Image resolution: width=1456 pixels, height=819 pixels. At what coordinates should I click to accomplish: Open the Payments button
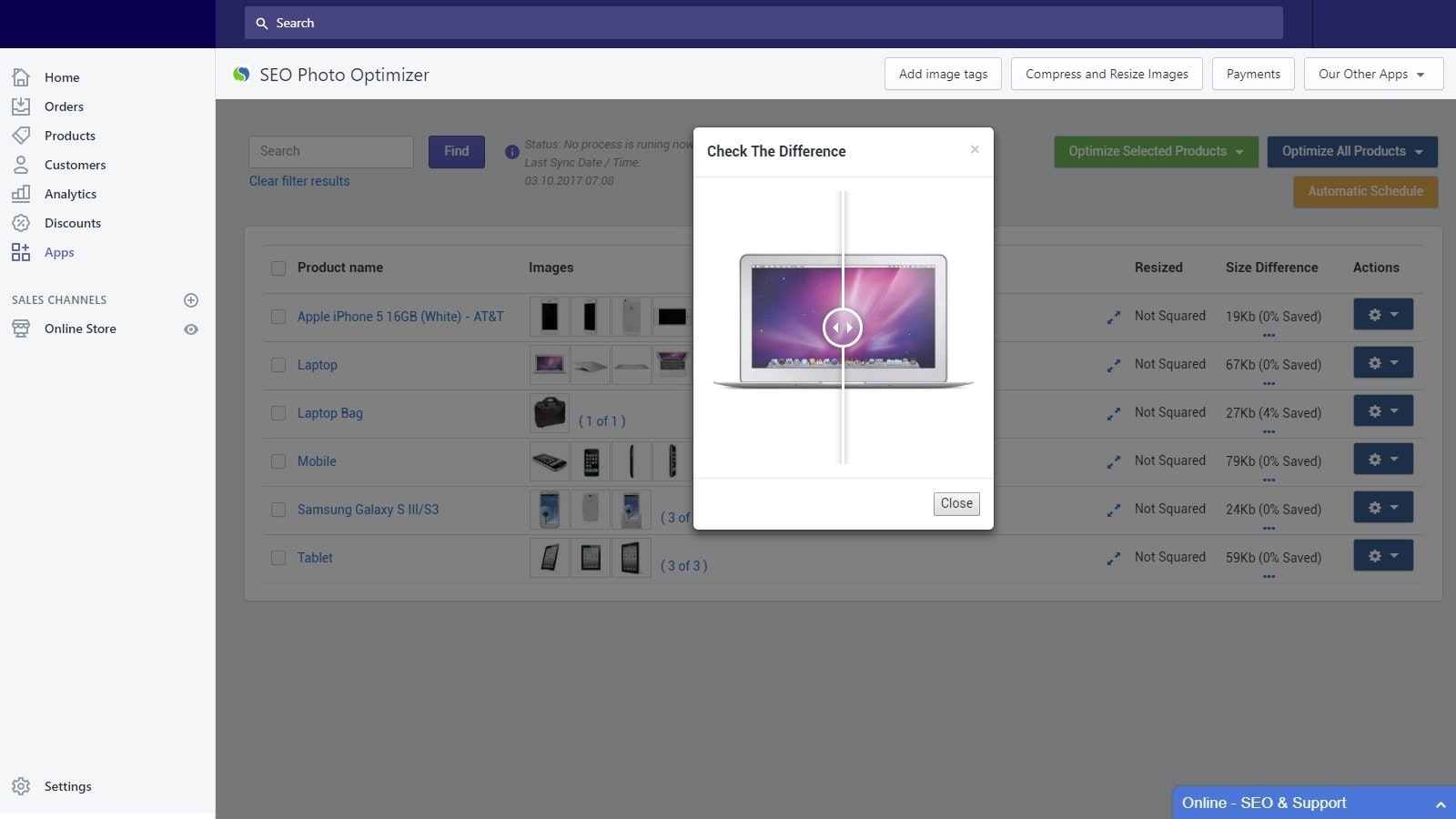point(1253,75)
